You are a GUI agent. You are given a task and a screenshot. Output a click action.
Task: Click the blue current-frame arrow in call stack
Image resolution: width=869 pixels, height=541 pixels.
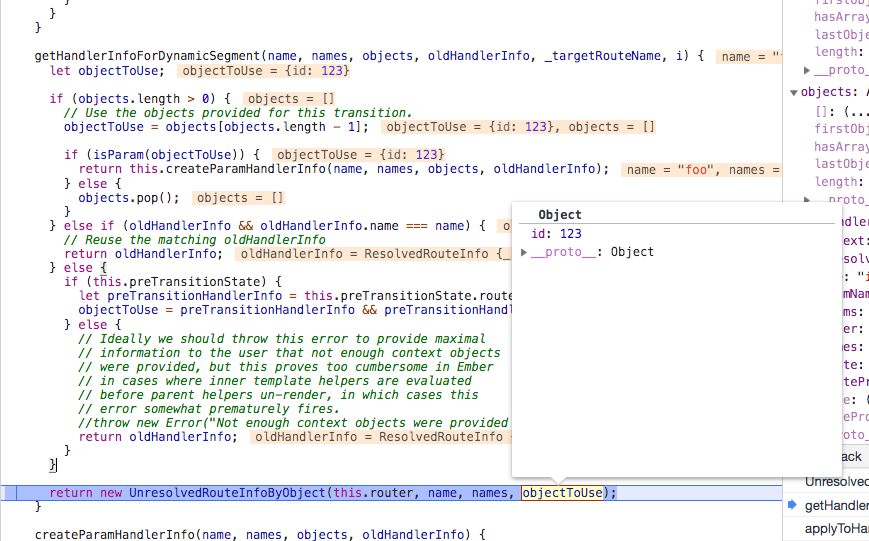click(793, 504)
